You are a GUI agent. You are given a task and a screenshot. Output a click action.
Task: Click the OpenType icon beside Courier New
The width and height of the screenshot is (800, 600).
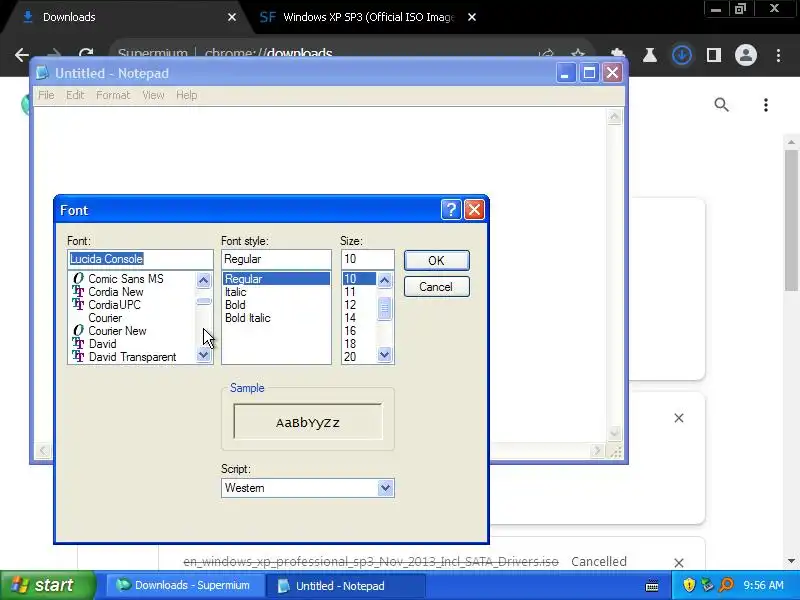[78, 331]
